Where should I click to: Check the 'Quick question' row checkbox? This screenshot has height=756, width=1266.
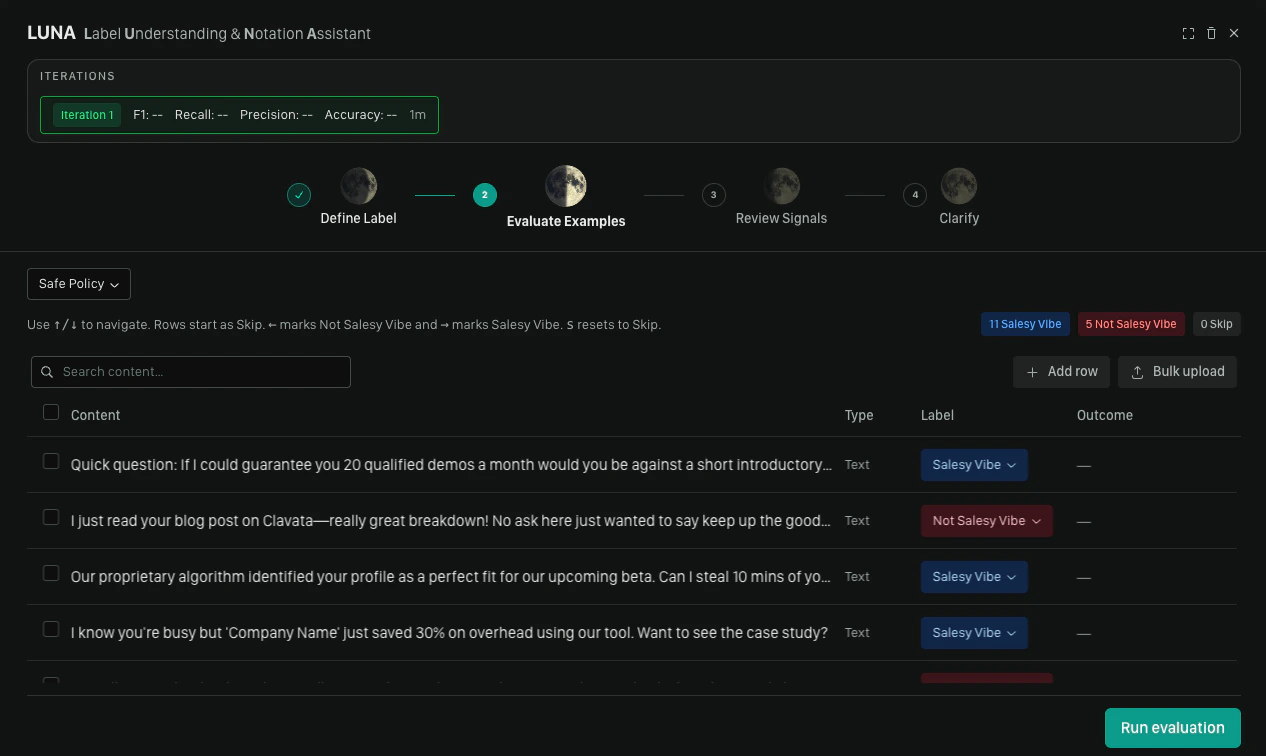[51, 461]
